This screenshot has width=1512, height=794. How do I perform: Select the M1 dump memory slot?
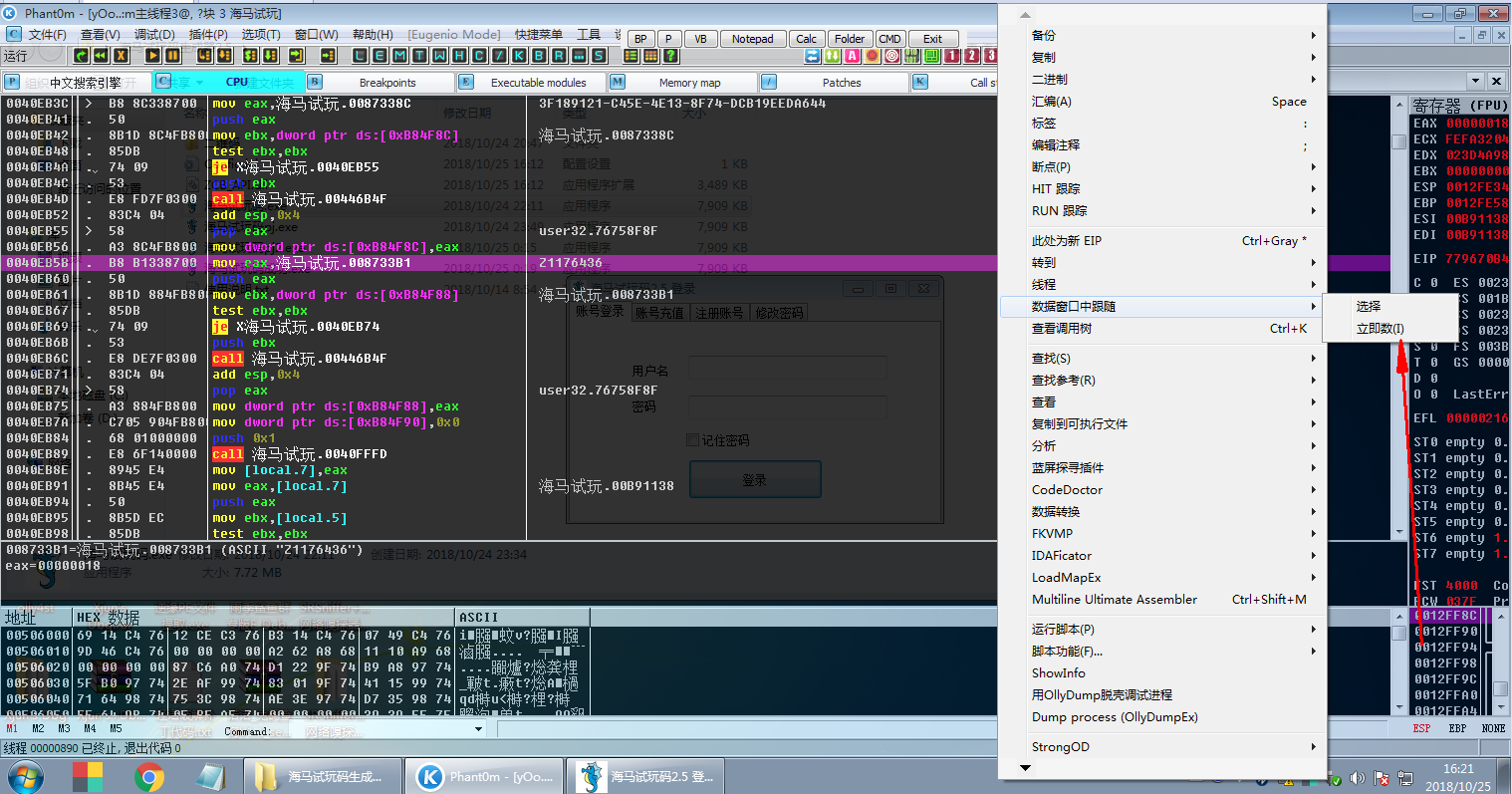[12, 729]
